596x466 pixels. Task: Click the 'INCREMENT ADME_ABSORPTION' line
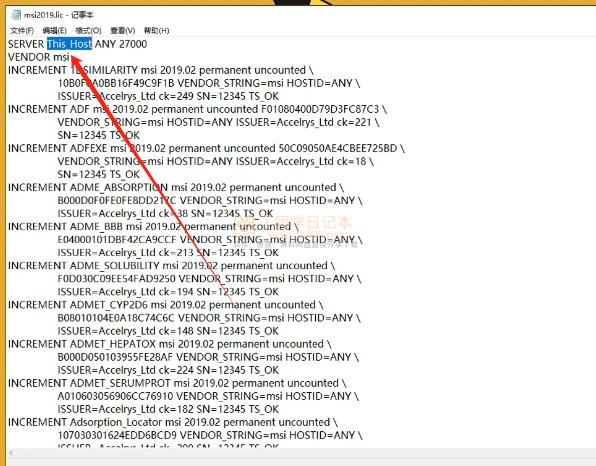point(176,188)
